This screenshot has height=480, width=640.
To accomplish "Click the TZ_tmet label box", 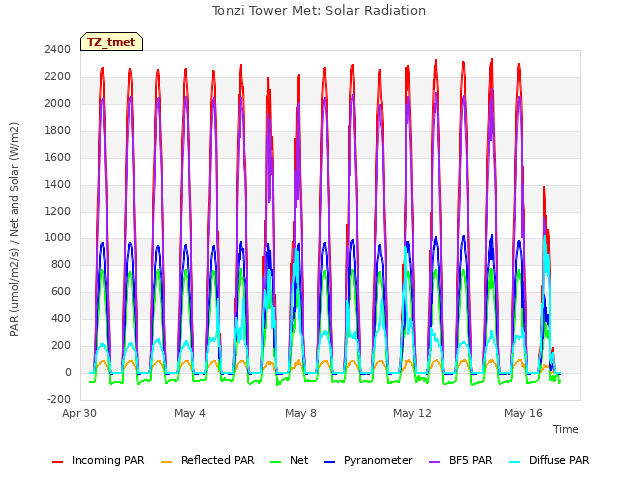I will [111, 42].
